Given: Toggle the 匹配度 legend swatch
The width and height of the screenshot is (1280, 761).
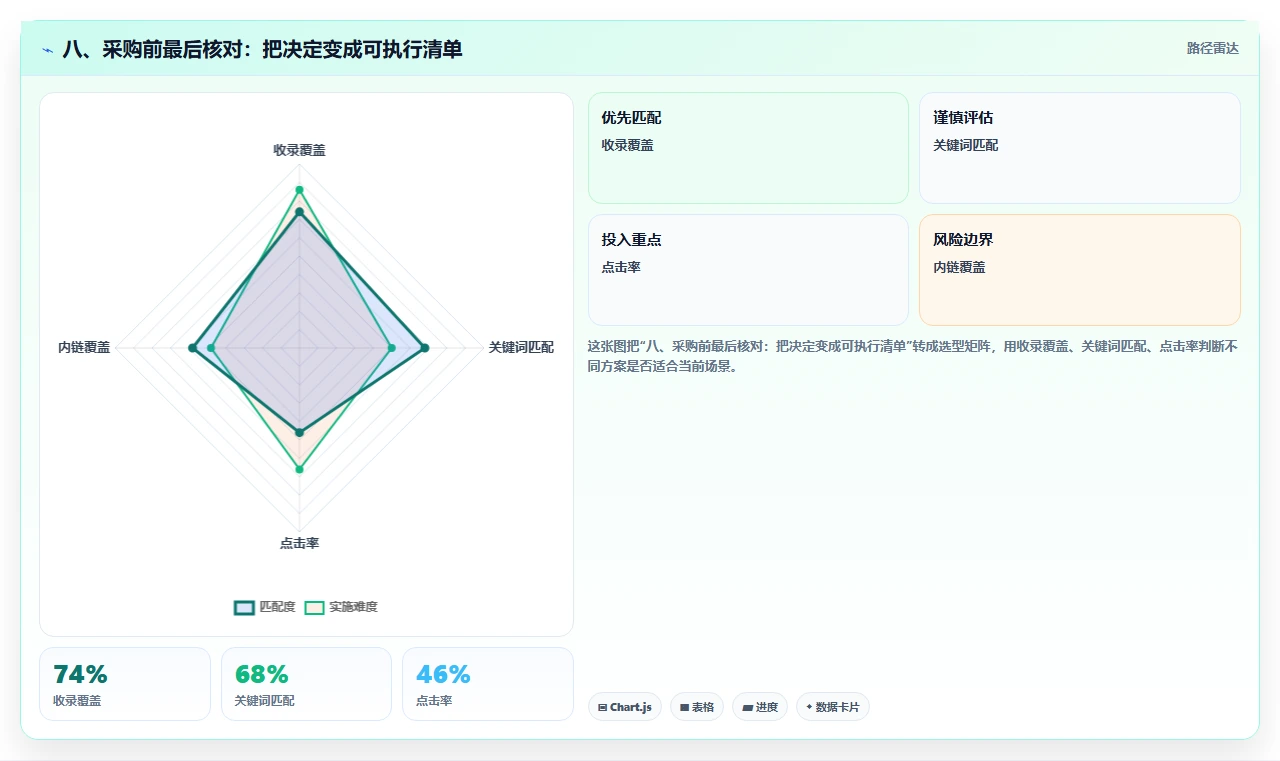Looking at the screenshot, I should [x=245, y=607].
